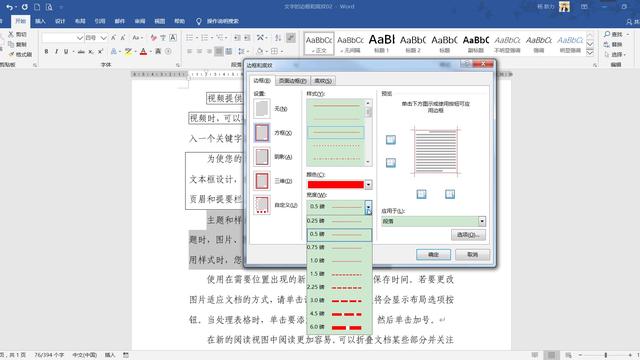The image size is (640, 360).
Task: Click the superscript x² icon
Action: point(100,51)
